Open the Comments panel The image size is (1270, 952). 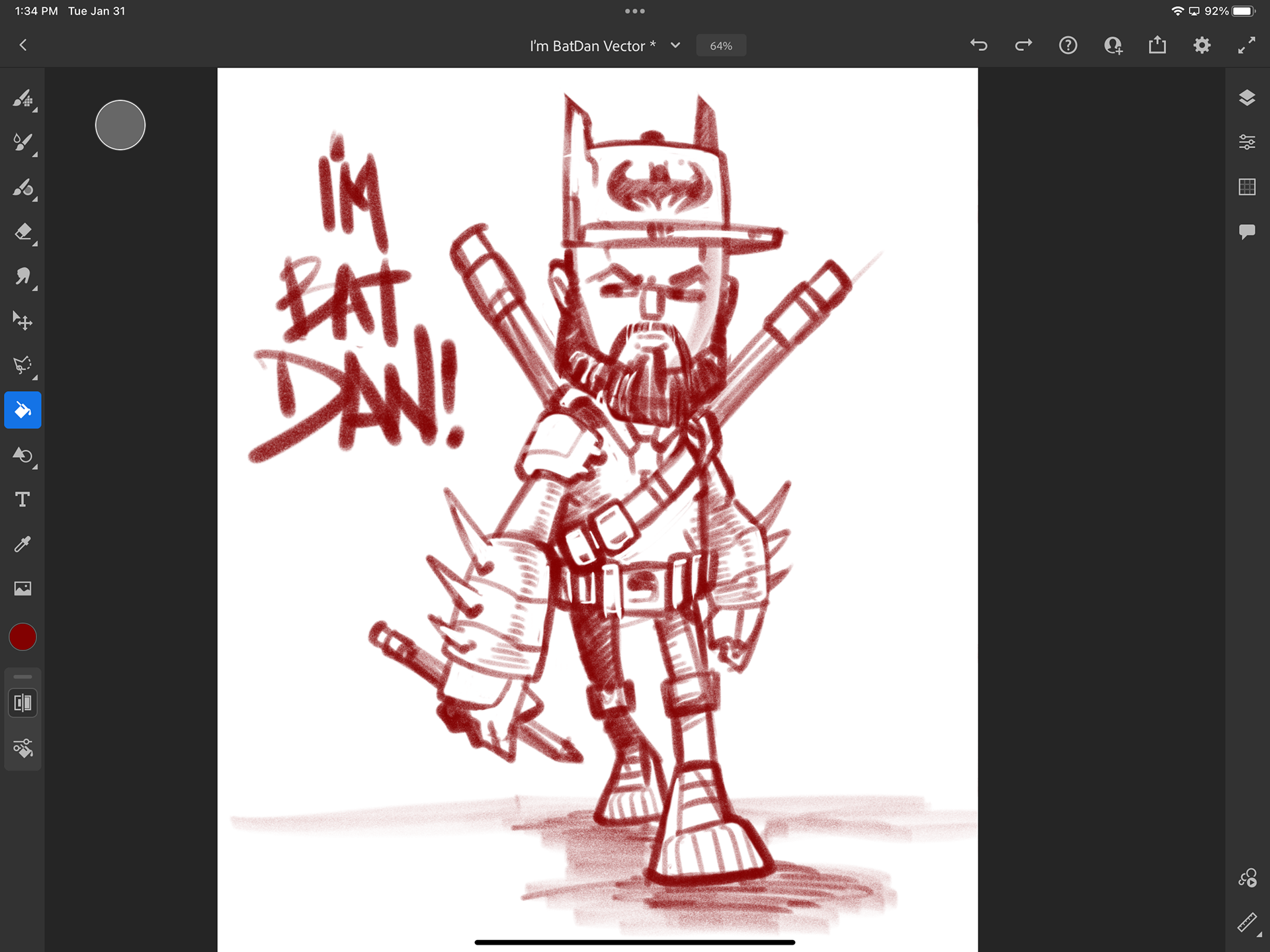click(x=1247, y=232)
